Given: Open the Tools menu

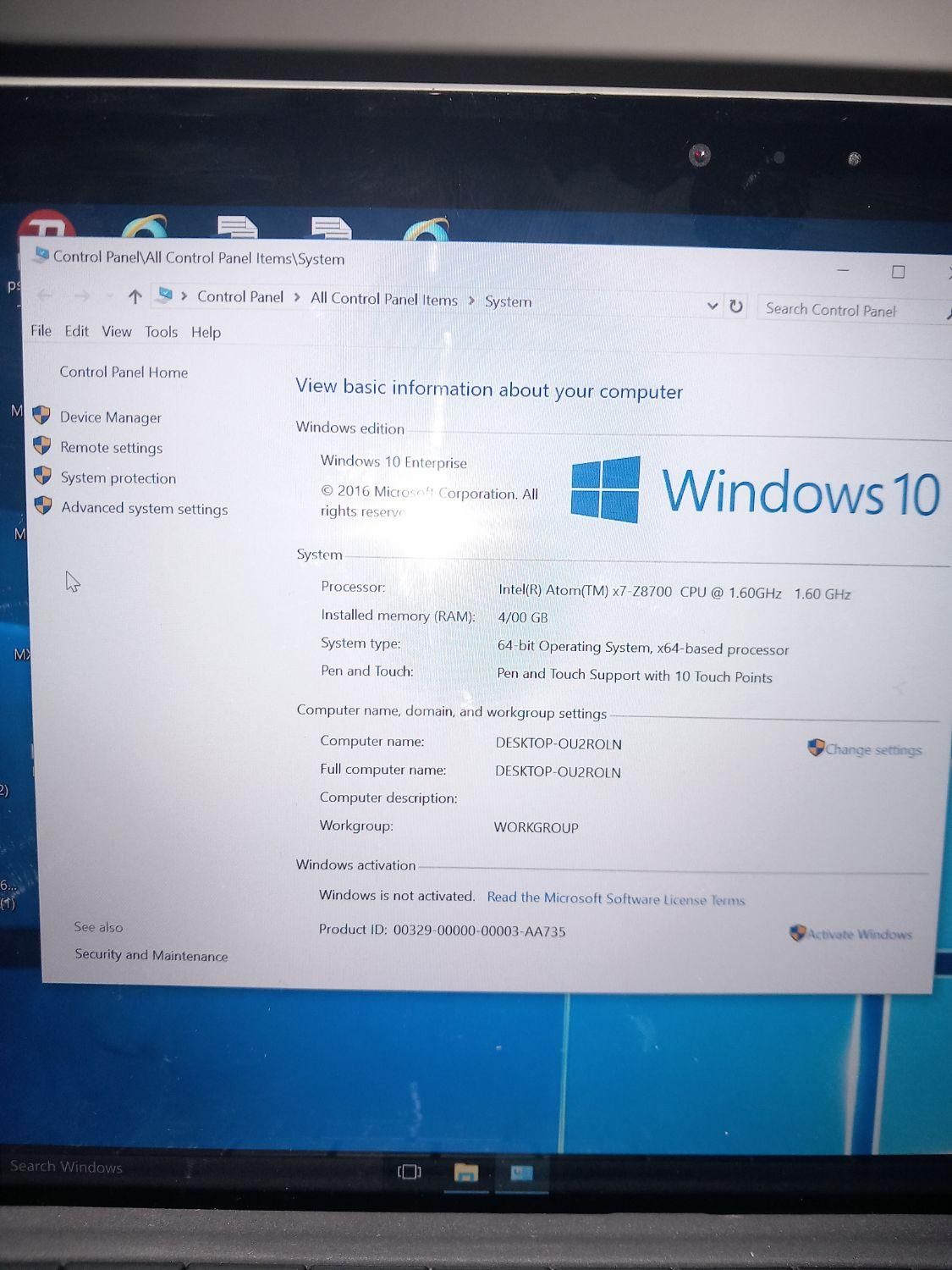Looking at the screenshot, I should [161, 332].
